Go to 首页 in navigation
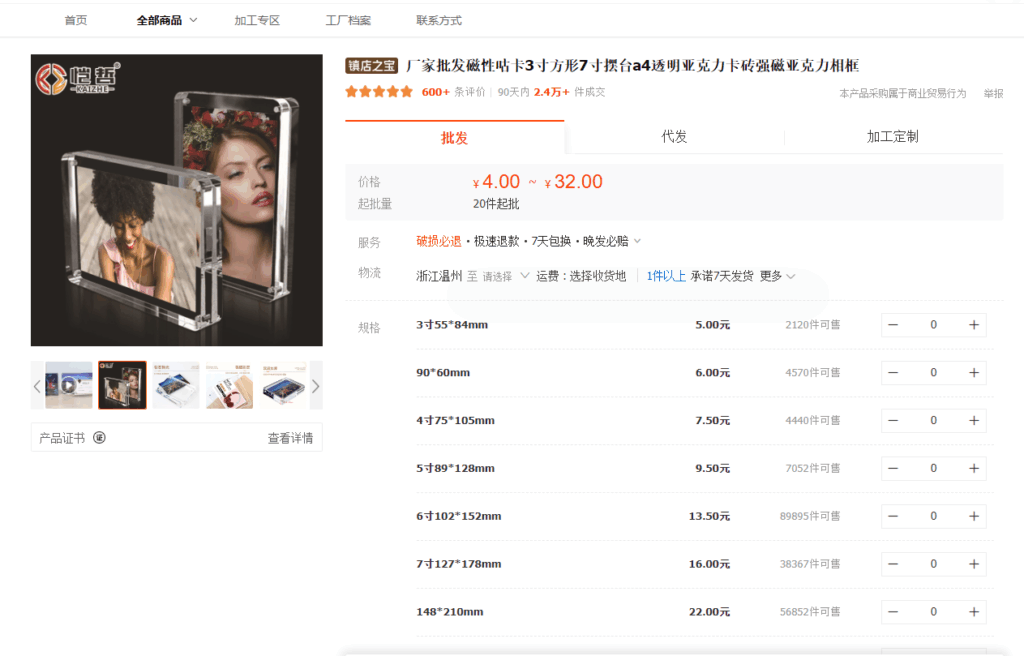1024x656 pixels. click(x=76, y=20)
